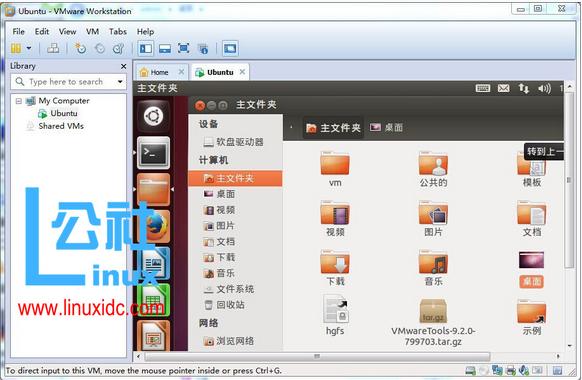
Task: Open the Tabs menu
Action: click(118, 32)
